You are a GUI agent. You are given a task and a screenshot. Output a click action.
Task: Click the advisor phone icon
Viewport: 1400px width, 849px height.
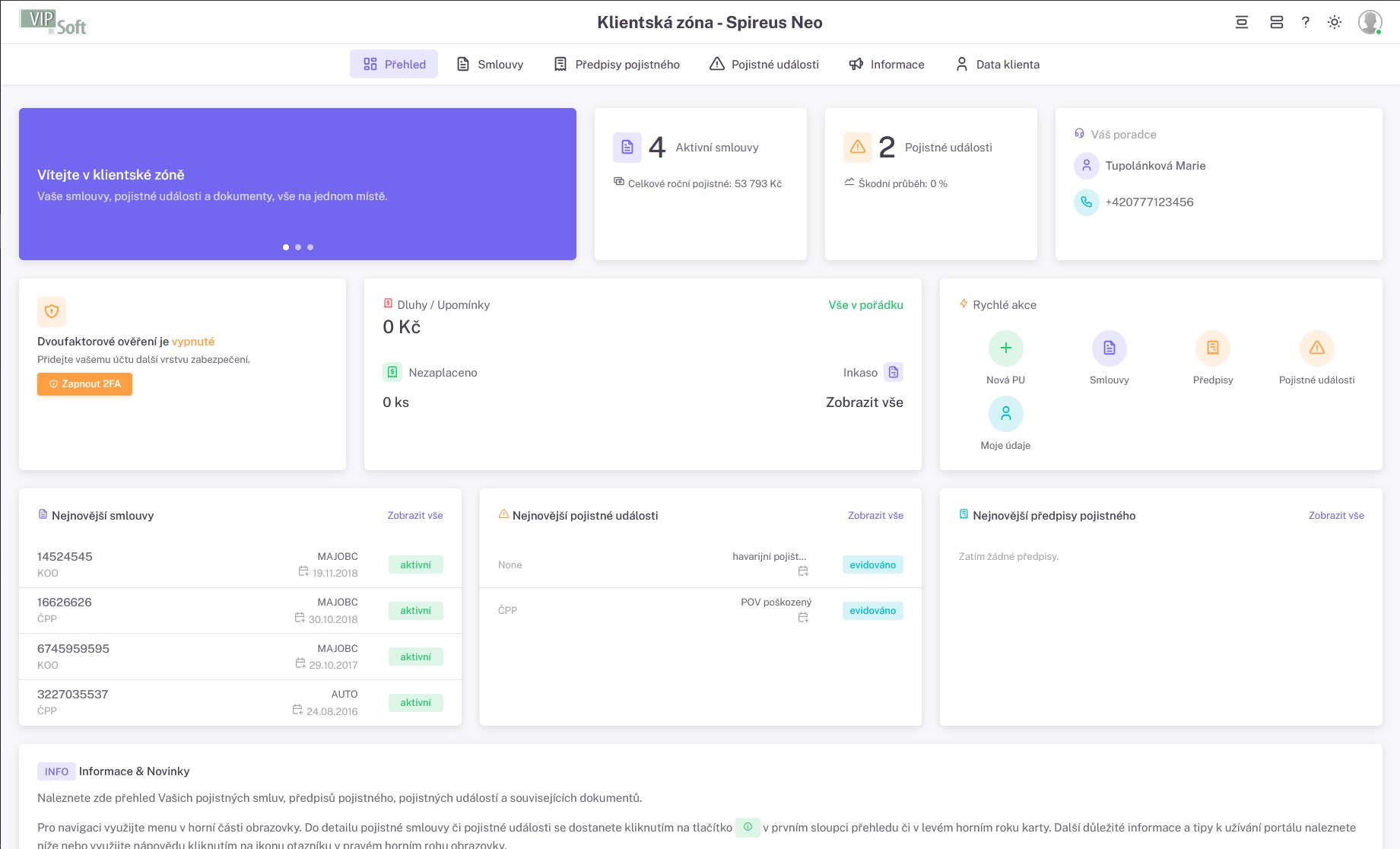pos(1087,202)
